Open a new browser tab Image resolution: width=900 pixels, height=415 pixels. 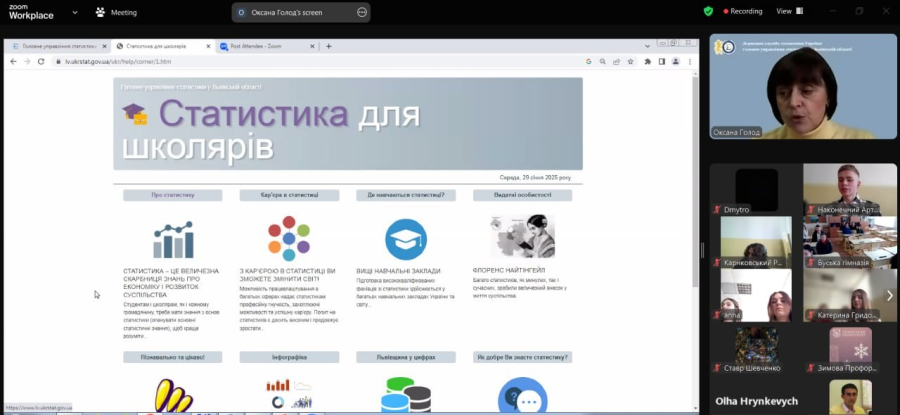[x=329, y=46]
